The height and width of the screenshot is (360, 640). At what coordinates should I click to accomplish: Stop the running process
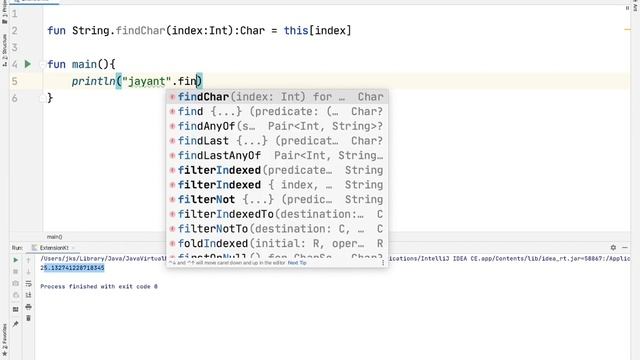coord(16,271)
